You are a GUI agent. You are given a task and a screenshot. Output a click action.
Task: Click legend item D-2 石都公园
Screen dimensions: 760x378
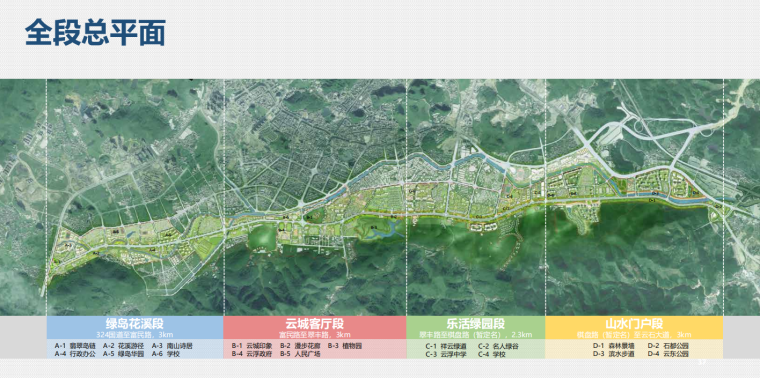[x=668, y=346]
